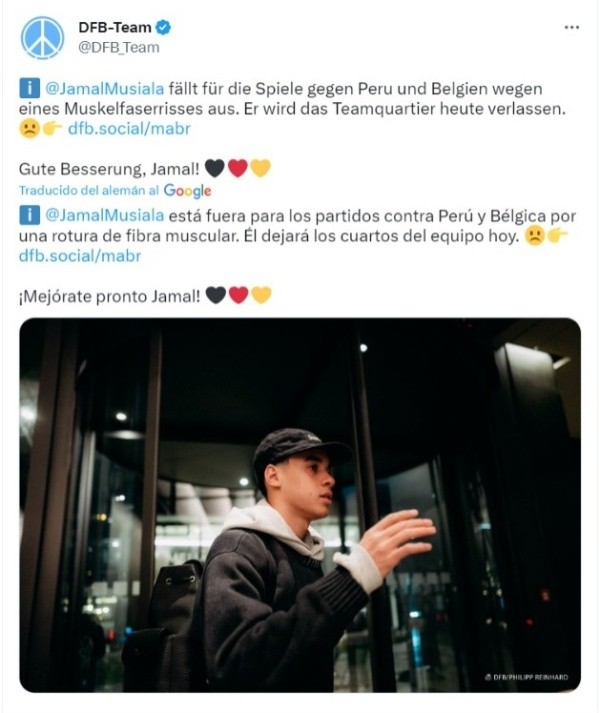
Task: Click the pointing hand emoji in translation
Action: pos(557,236)
